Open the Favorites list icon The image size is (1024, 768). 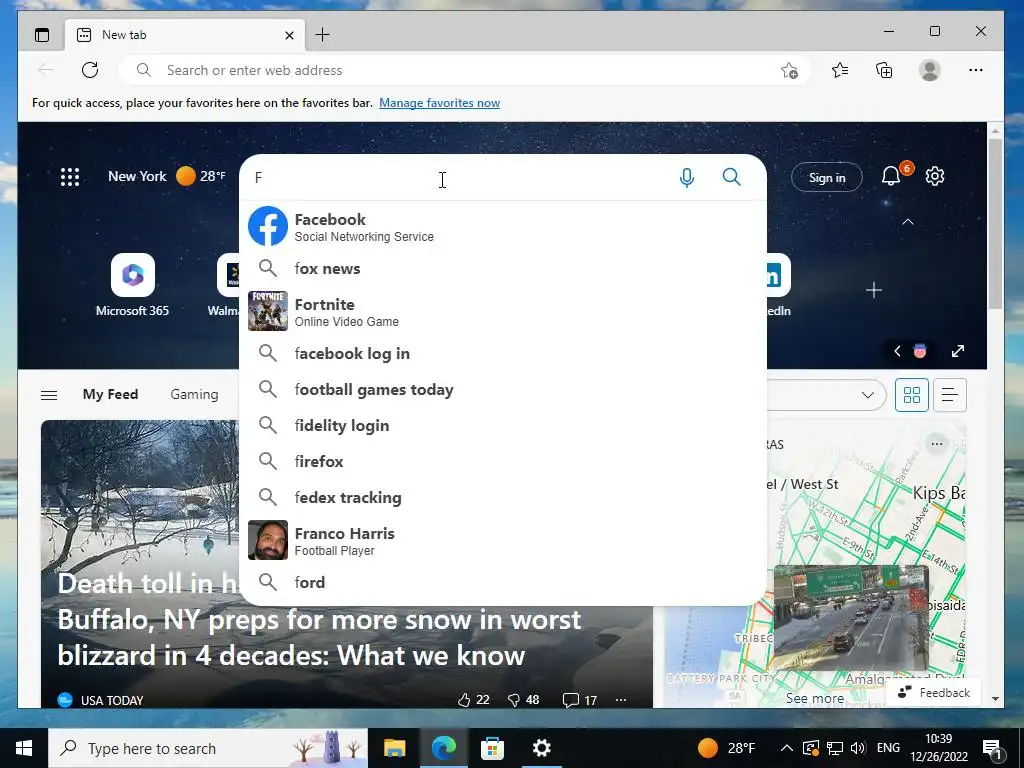click(840, 70)
